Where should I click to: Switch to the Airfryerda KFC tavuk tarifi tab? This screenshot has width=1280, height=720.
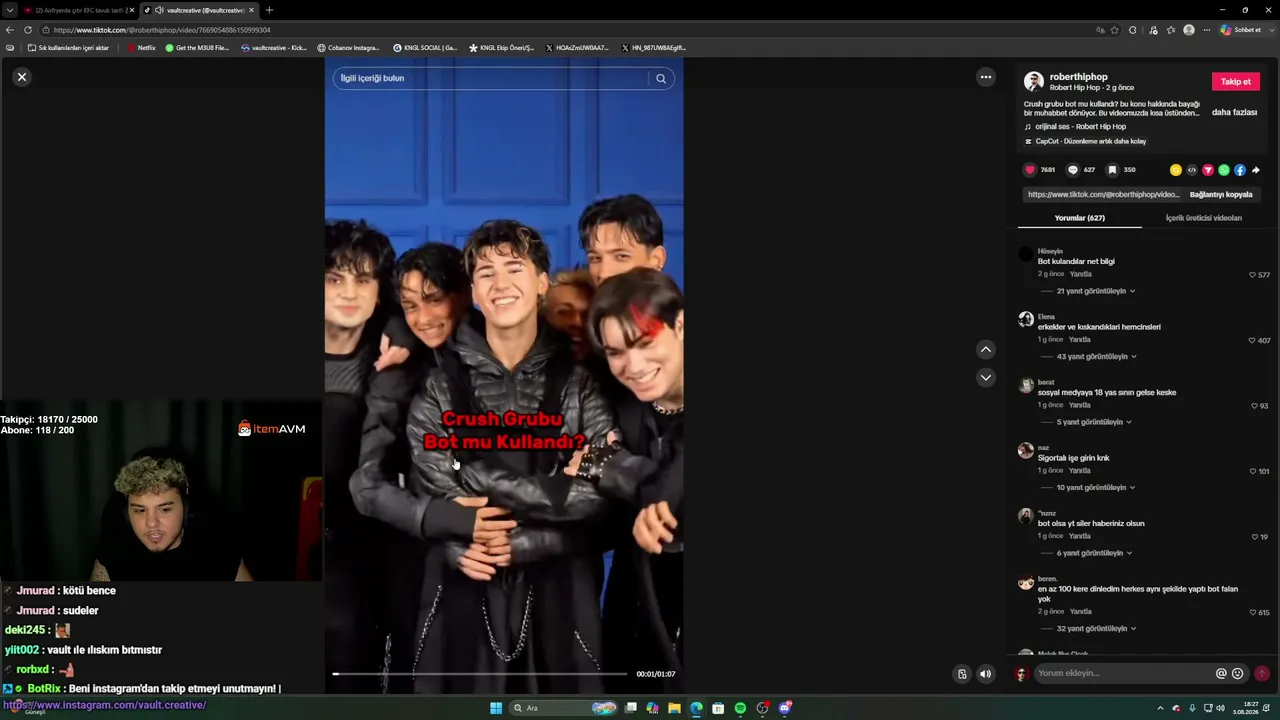[78, 10]
